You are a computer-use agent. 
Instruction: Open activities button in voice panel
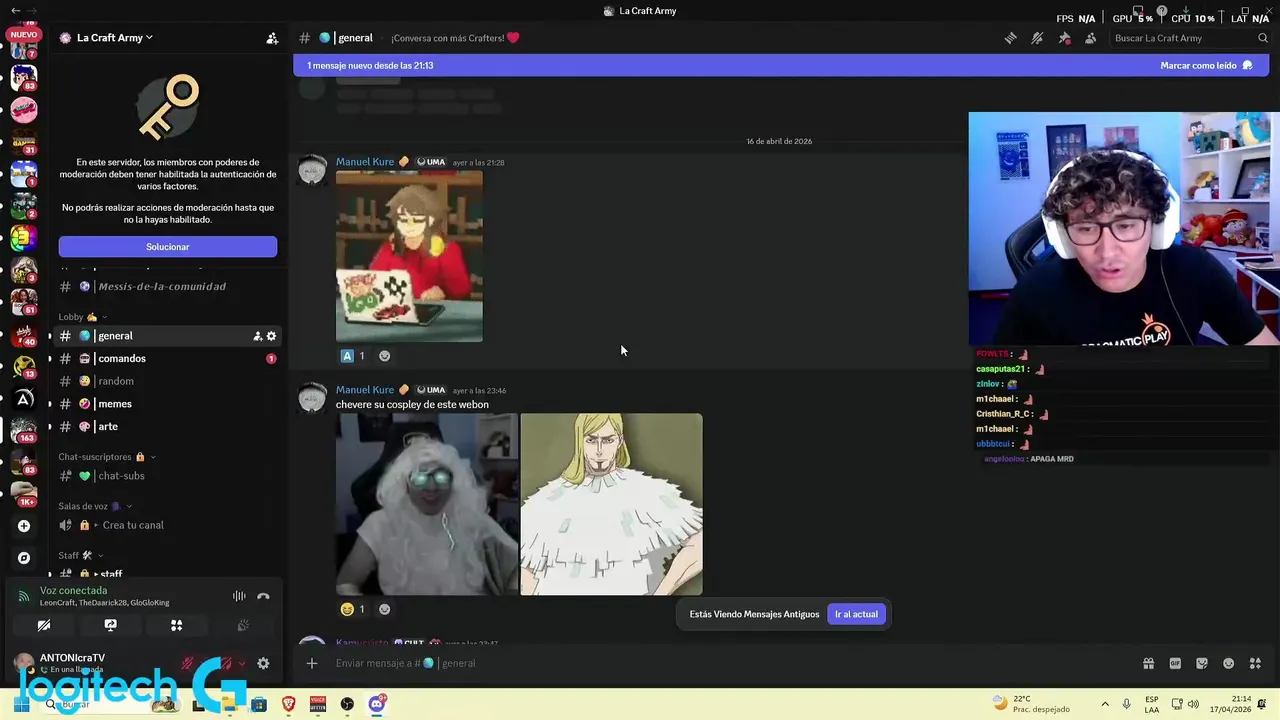[176, 625]
